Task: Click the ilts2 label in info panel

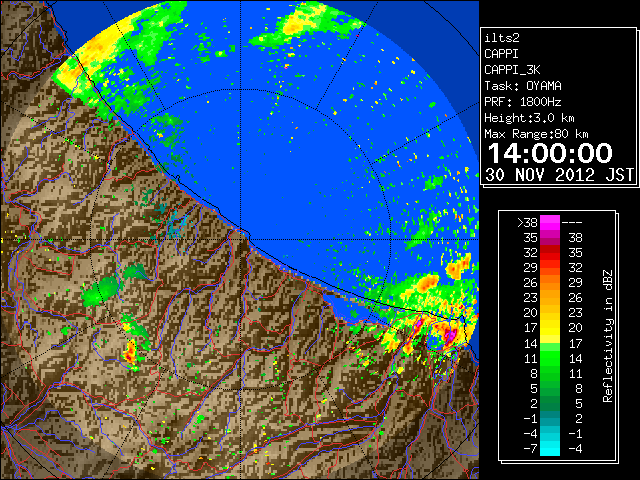Action: (502, 38)
